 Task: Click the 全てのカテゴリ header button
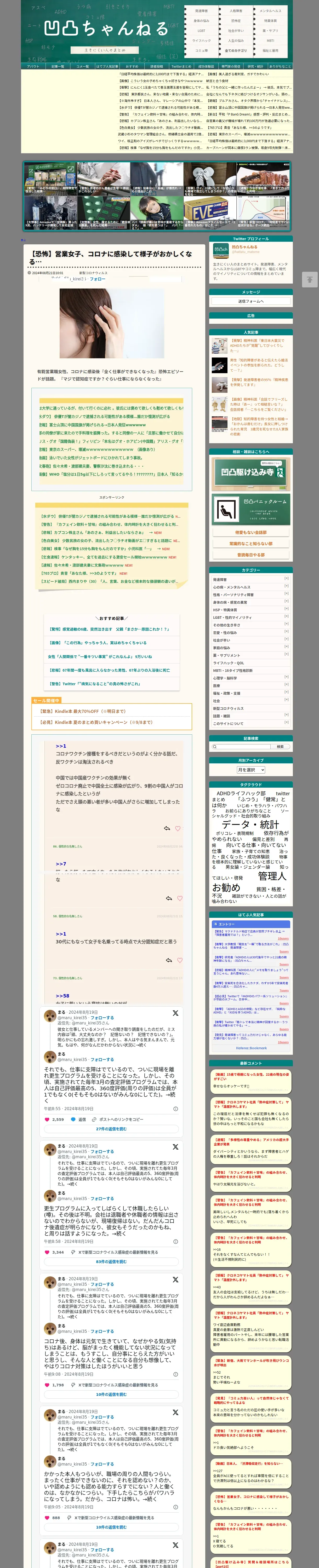click(x=236, y=50)
